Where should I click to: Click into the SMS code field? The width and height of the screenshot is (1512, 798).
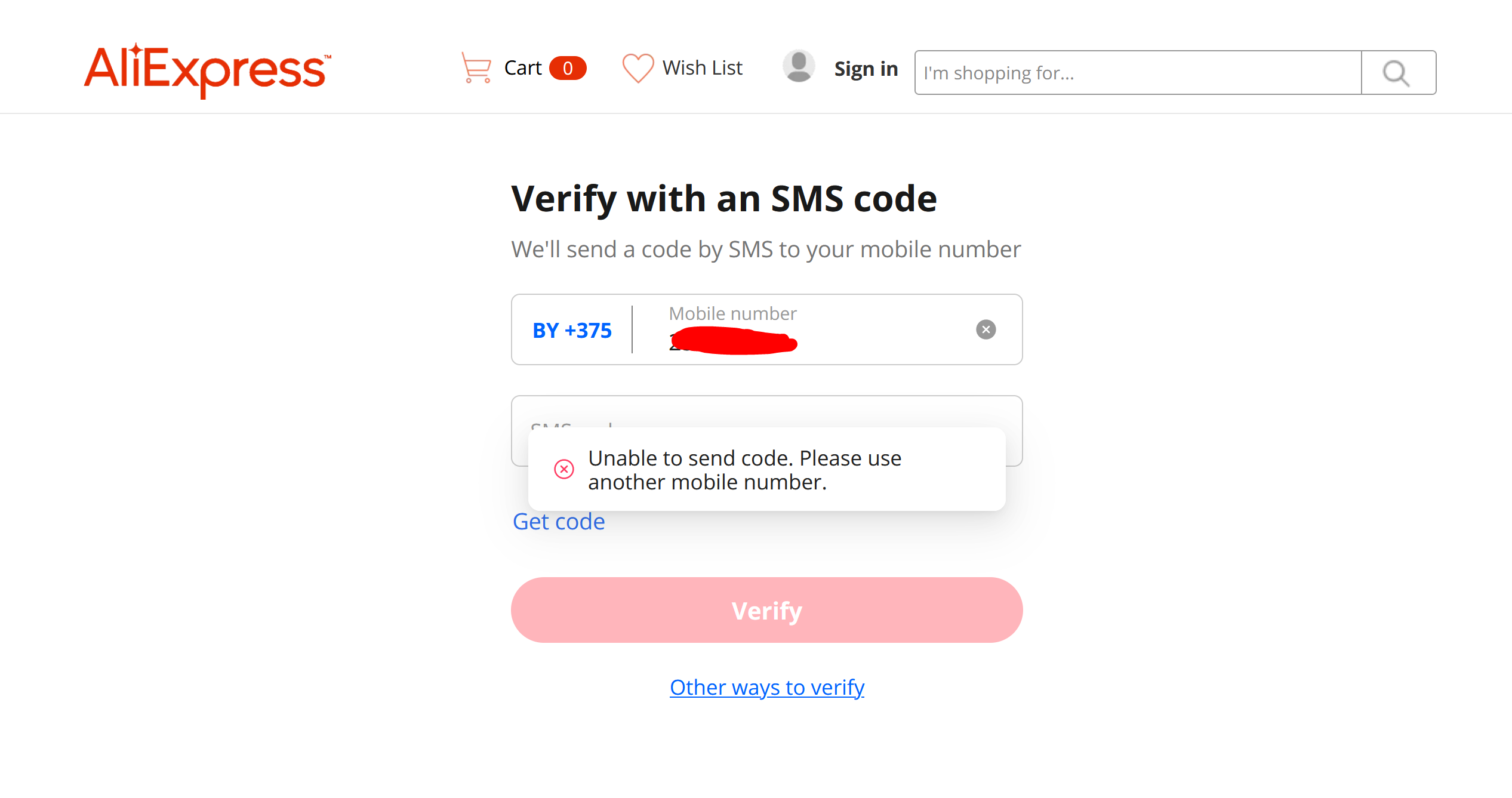(x=766, y=412)
